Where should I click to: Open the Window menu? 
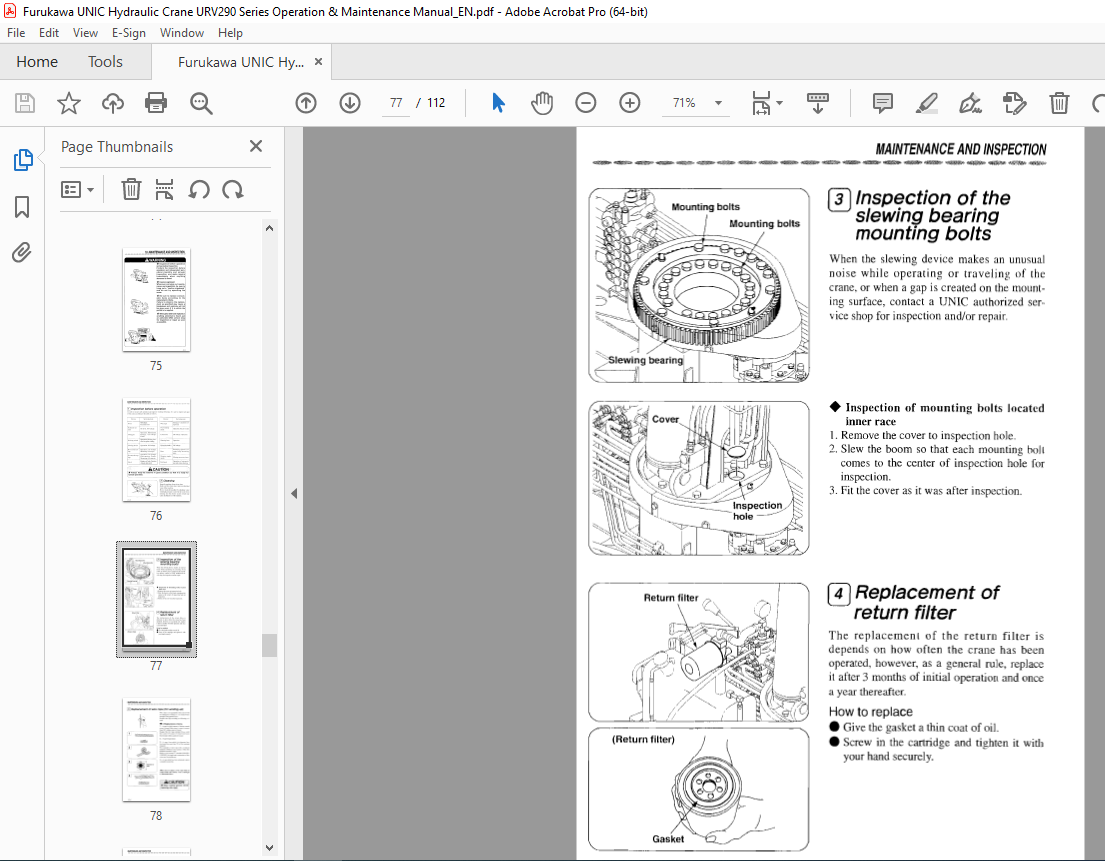click(182, 32)
